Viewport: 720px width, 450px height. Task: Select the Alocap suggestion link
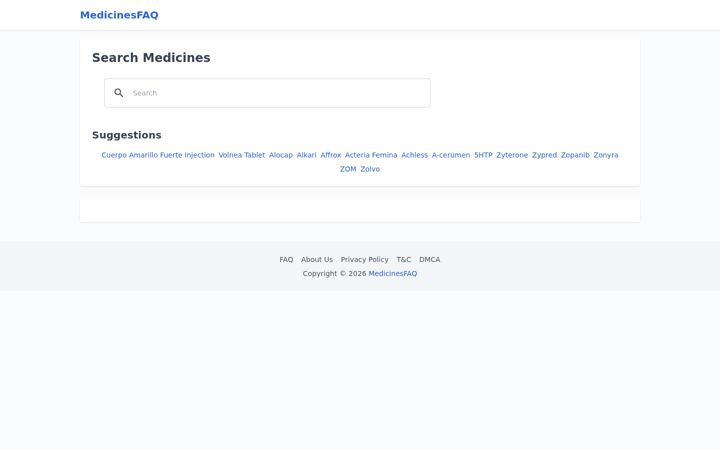[281, 155]
